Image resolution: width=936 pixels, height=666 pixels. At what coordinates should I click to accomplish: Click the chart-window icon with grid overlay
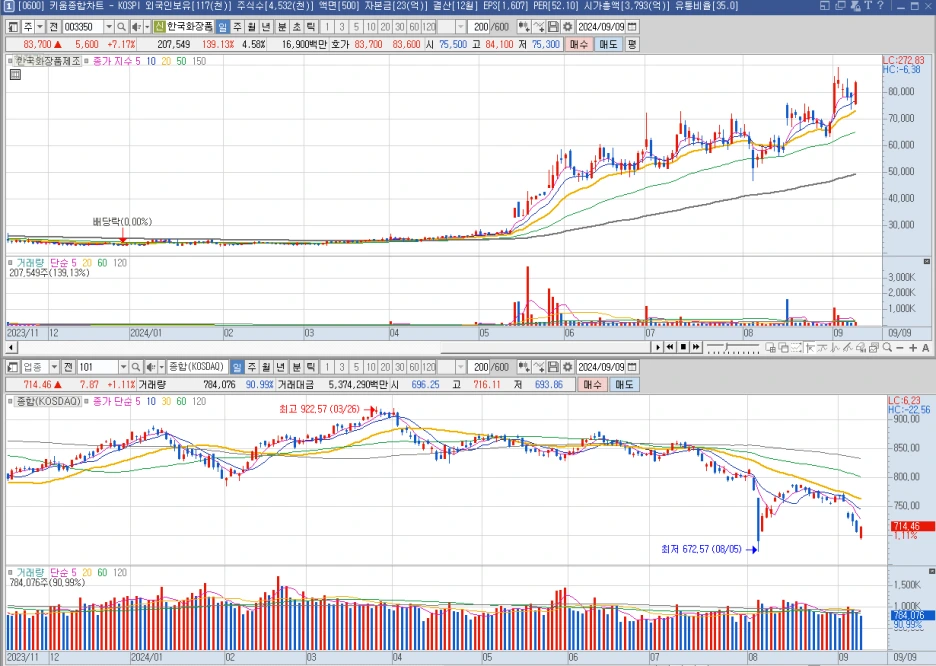(771, 347)
